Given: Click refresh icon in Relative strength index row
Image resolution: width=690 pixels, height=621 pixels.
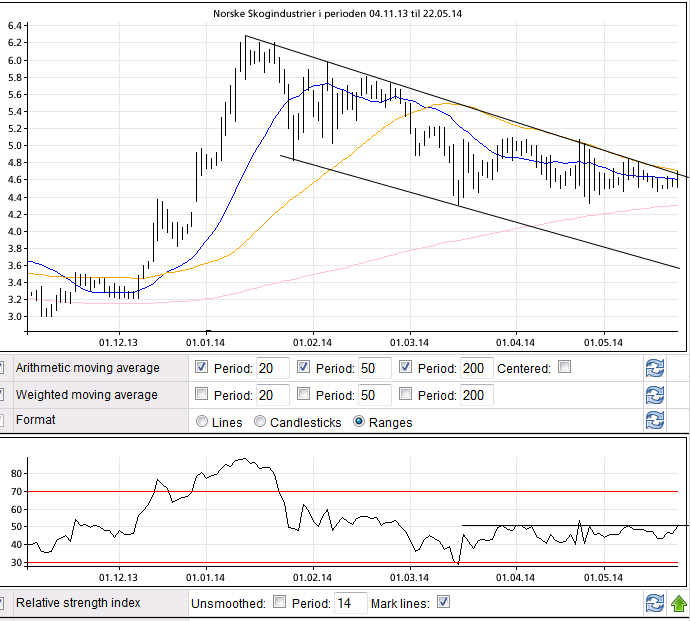Looking at the screenshot, I should coord(655,603).
